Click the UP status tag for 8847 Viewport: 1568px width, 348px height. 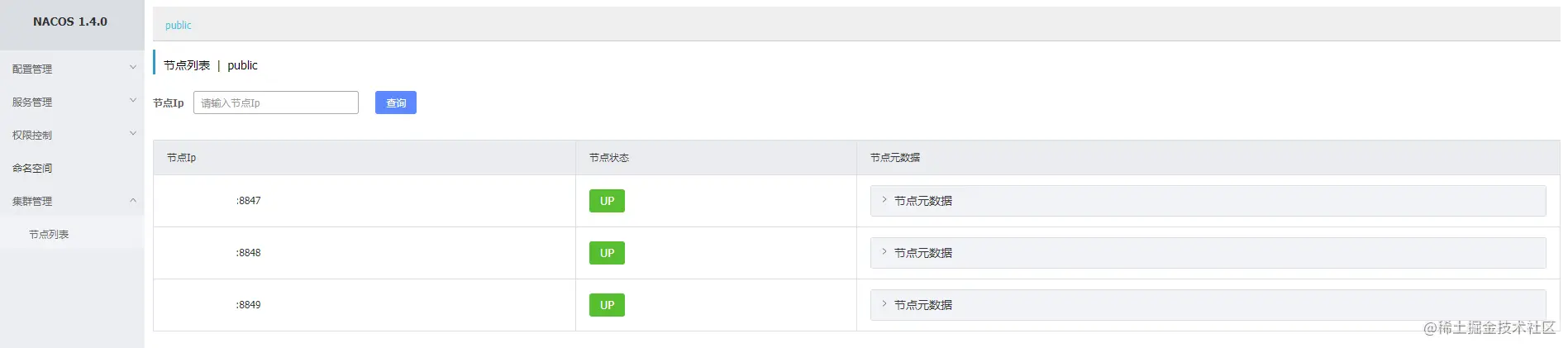pyautogui.click(x=607, y=201)
